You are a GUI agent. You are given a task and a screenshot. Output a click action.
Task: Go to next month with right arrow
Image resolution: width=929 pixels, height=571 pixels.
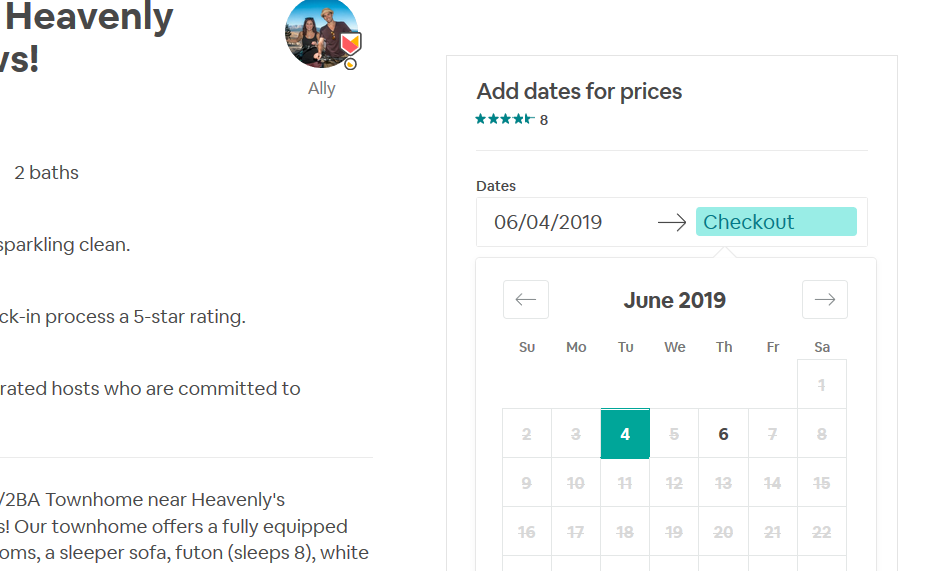[824, 300]
